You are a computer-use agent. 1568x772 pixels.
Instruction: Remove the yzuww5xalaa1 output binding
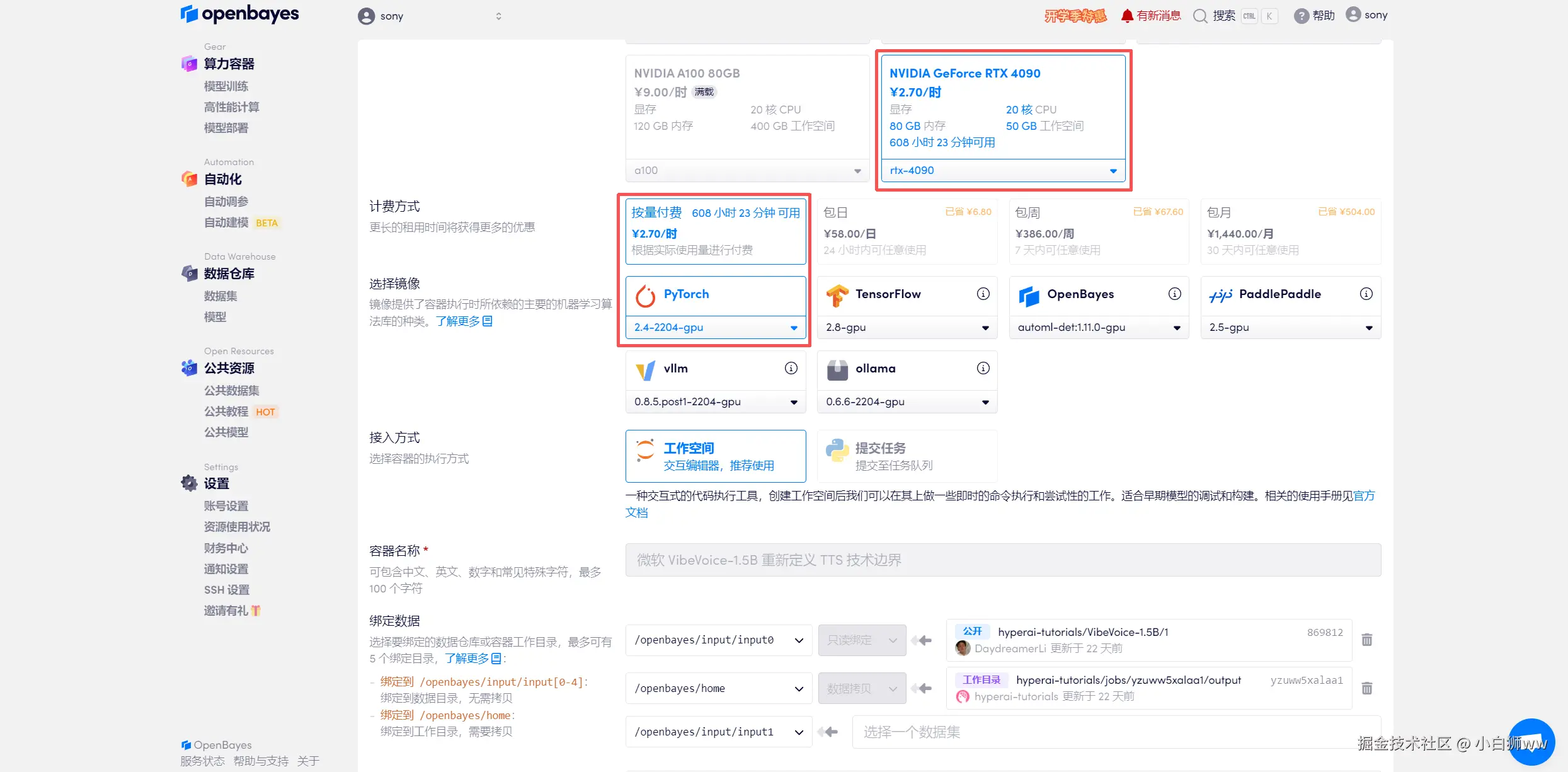(x=1366, y=688)
